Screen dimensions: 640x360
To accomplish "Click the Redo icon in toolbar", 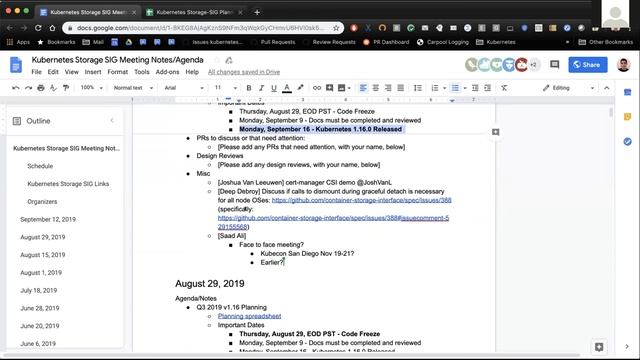I will (29, 88).
